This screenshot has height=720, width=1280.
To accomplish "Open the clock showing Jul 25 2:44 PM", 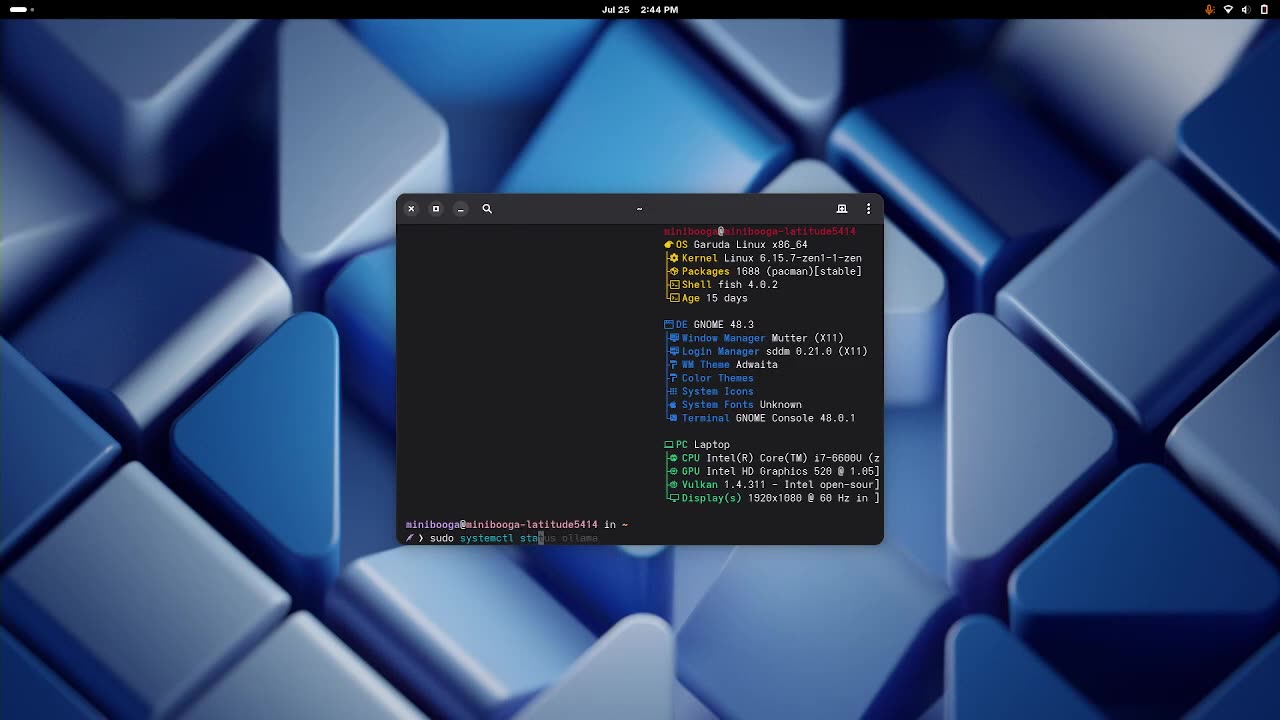I will coord(640,10).
